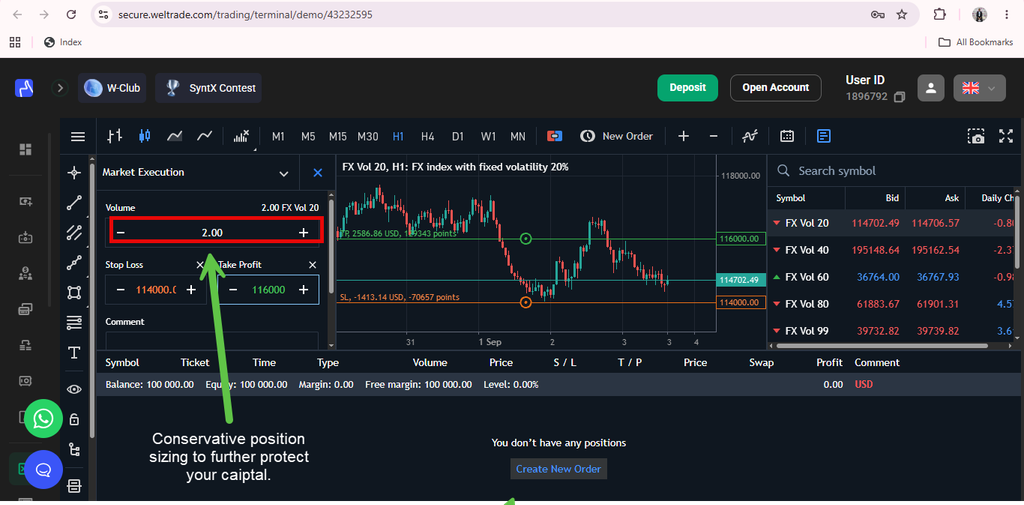Select the FX Vol 40 symbol row
This screenshot has height=505, width=1024.
(891, 250)
